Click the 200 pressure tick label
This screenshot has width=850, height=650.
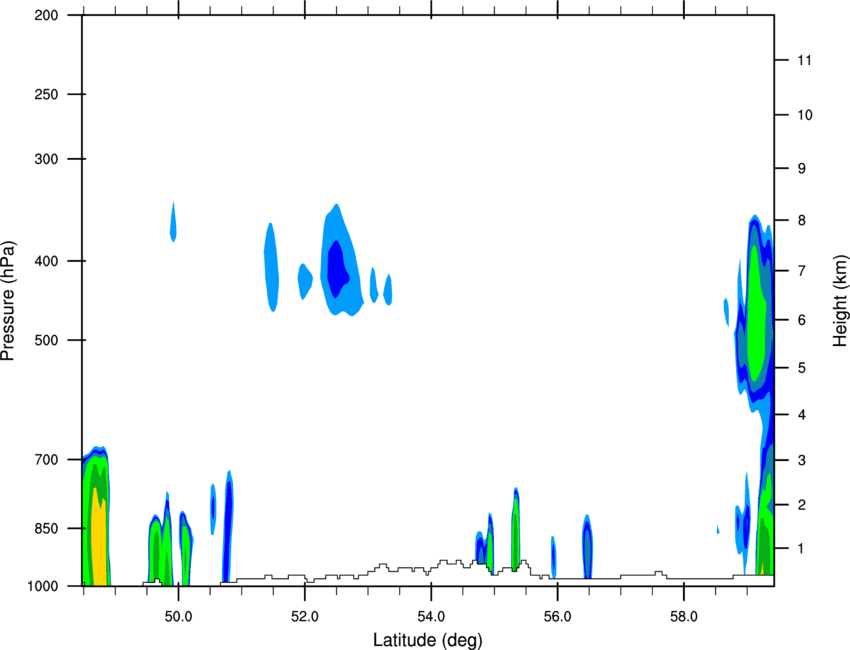46,15
